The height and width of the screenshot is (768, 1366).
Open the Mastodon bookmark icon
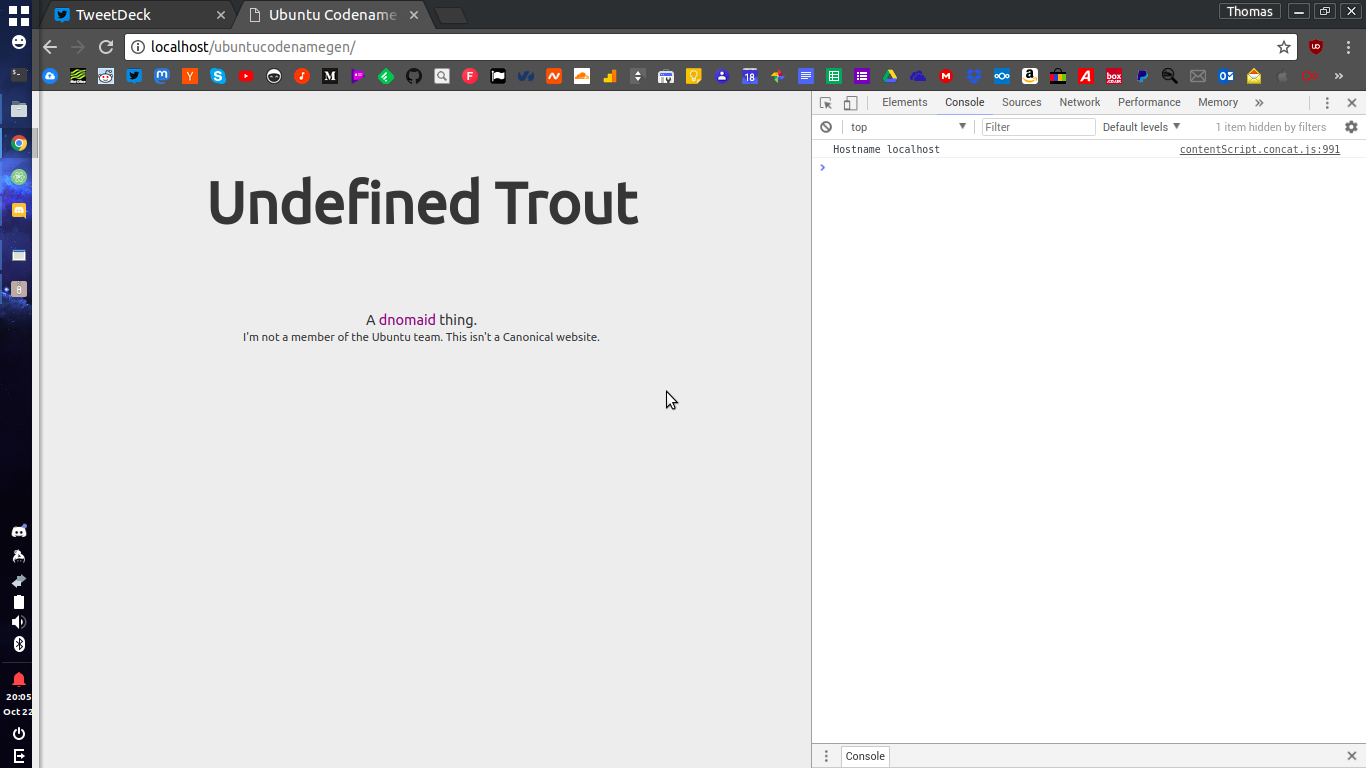tap(162, 76)
